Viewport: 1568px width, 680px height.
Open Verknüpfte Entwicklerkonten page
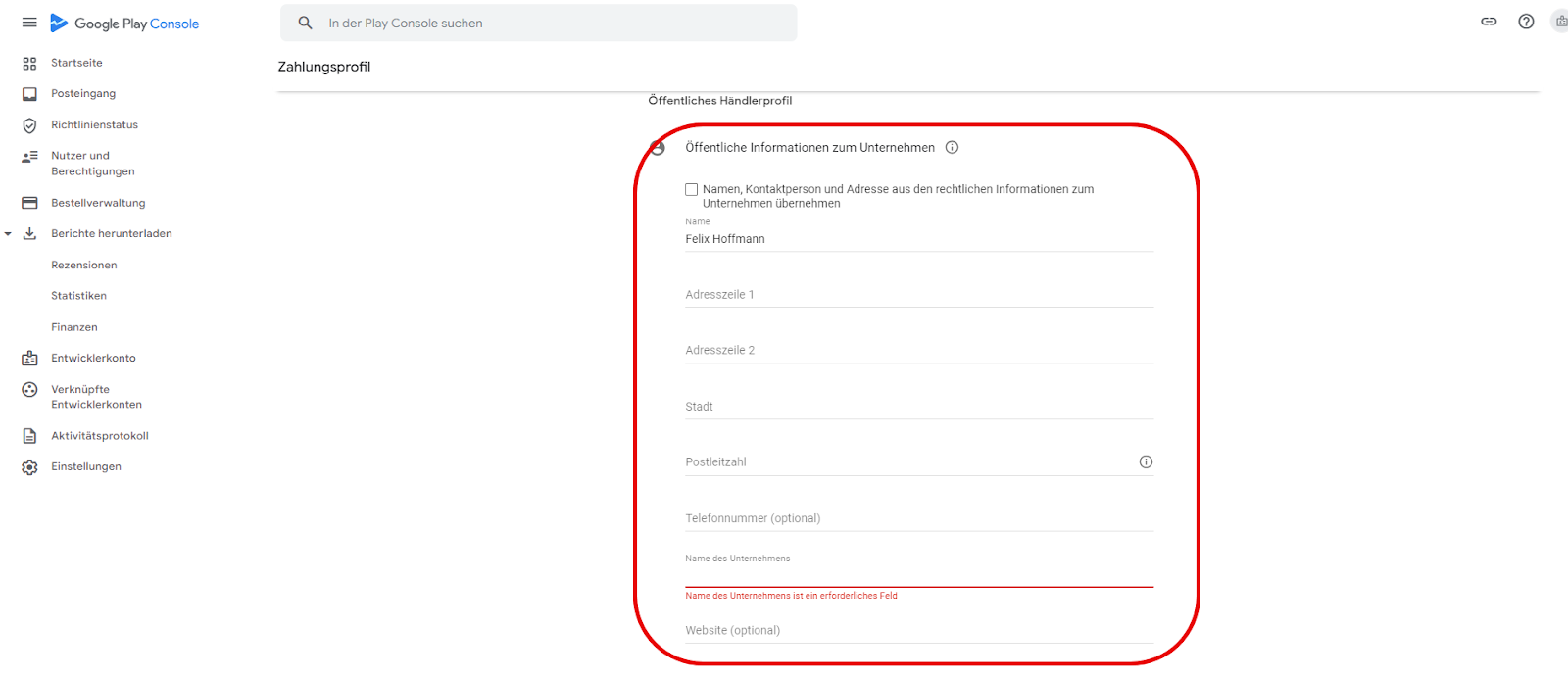pyautogui.click(x=96, y=397)
